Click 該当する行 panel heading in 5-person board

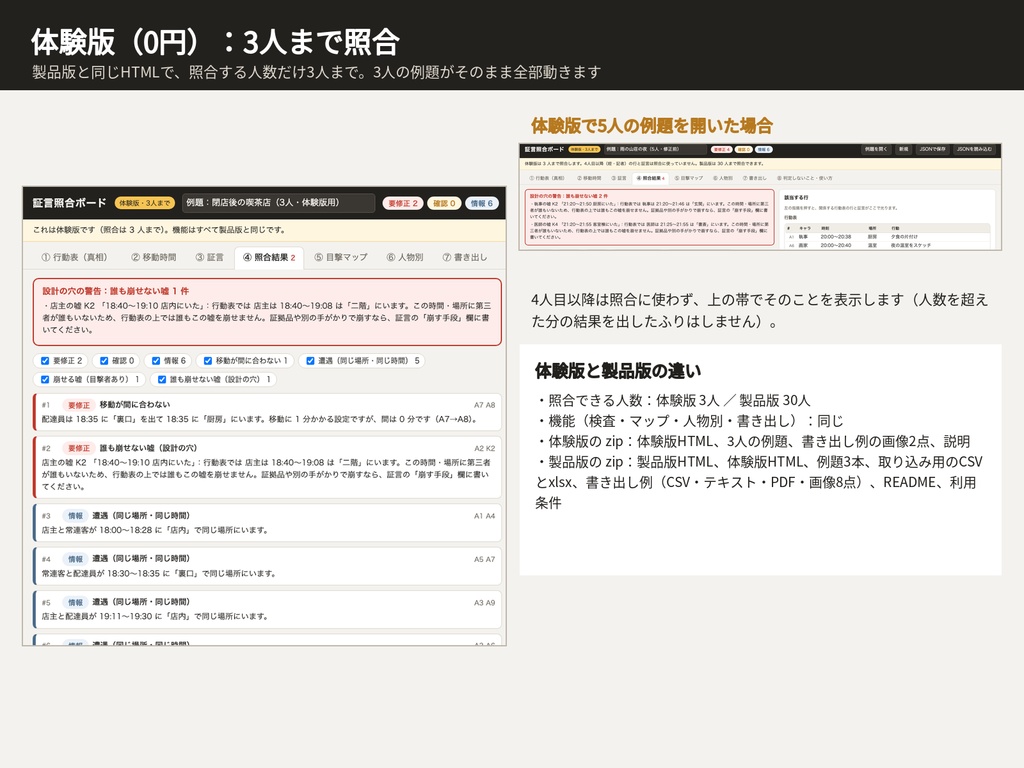pyautogui.click(x=796, y=198)
